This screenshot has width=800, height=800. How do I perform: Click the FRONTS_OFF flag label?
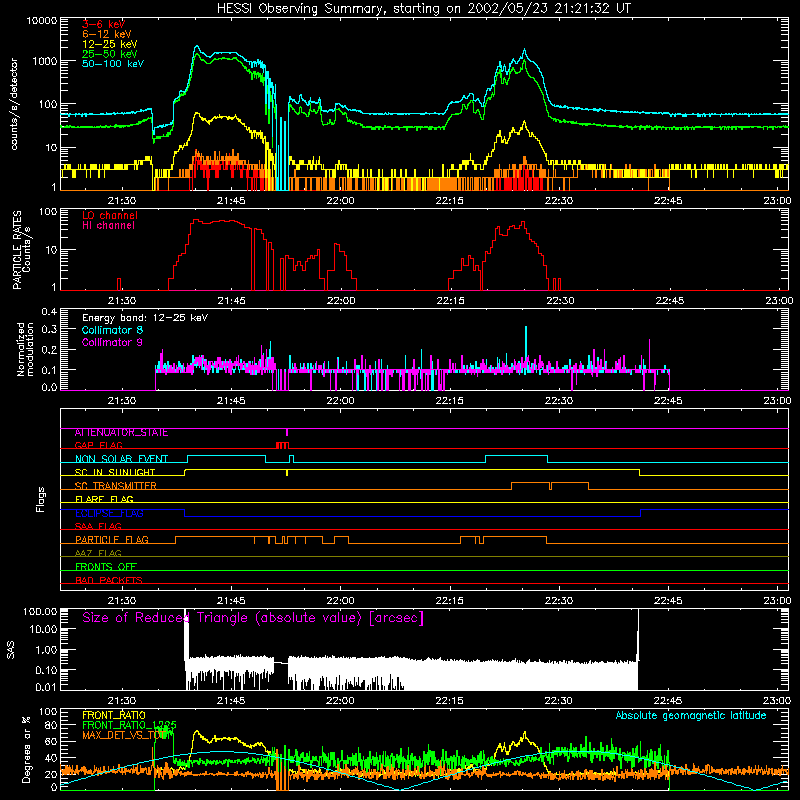coord(106,567)
